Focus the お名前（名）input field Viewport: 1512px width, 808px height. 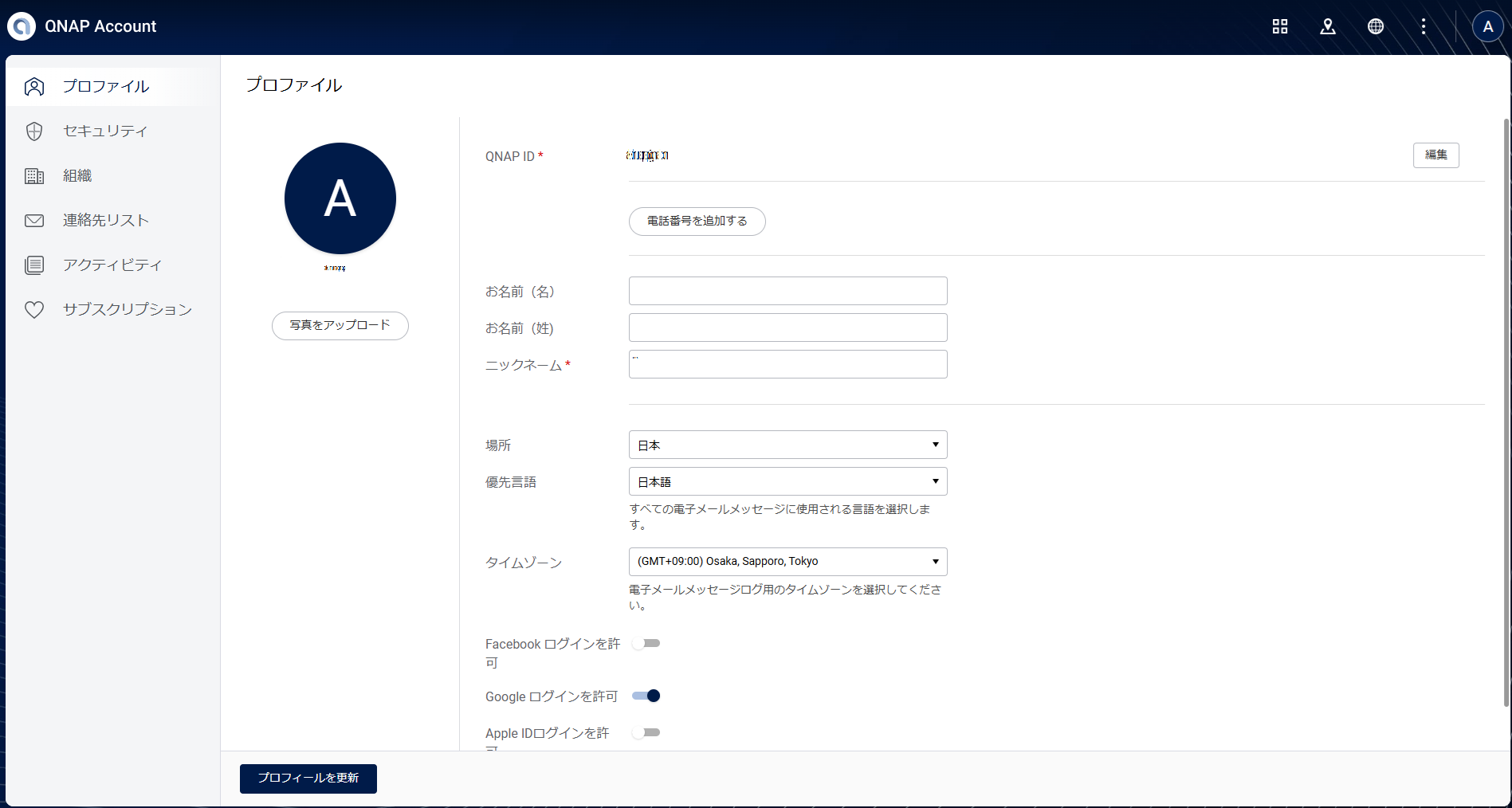(x=787, y=291)
